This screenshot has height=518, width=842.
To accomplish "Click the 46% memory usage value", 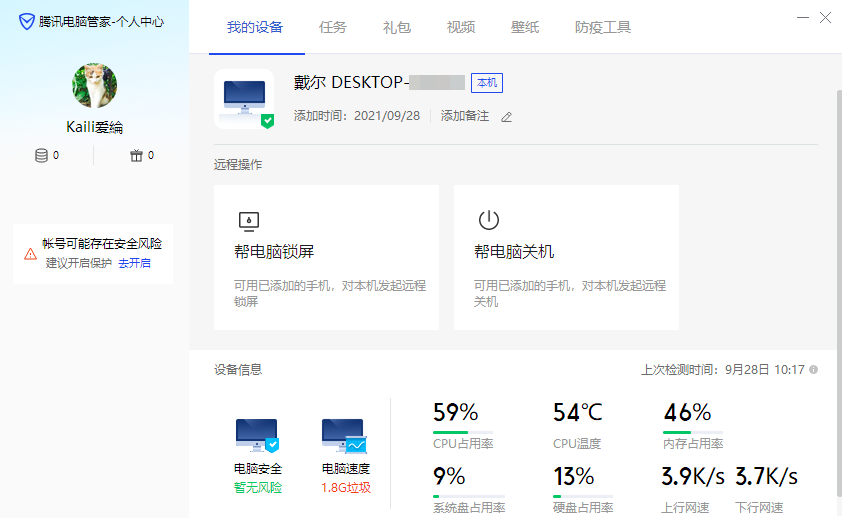I will [x=687, y=412].
